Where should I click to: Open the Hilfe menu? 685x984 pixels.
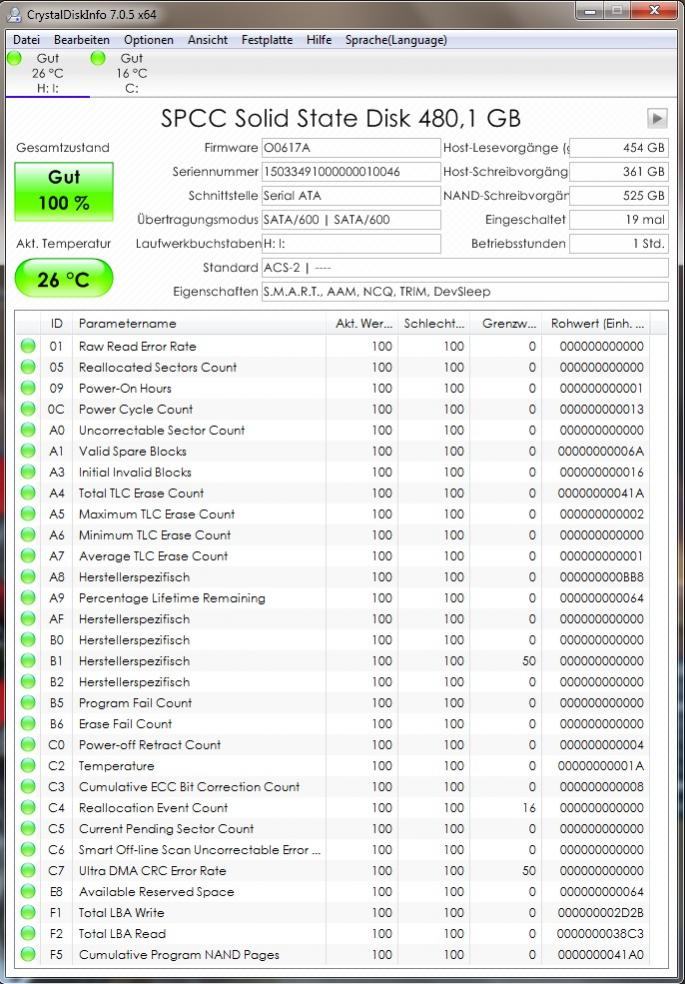(x=319, y=40)
